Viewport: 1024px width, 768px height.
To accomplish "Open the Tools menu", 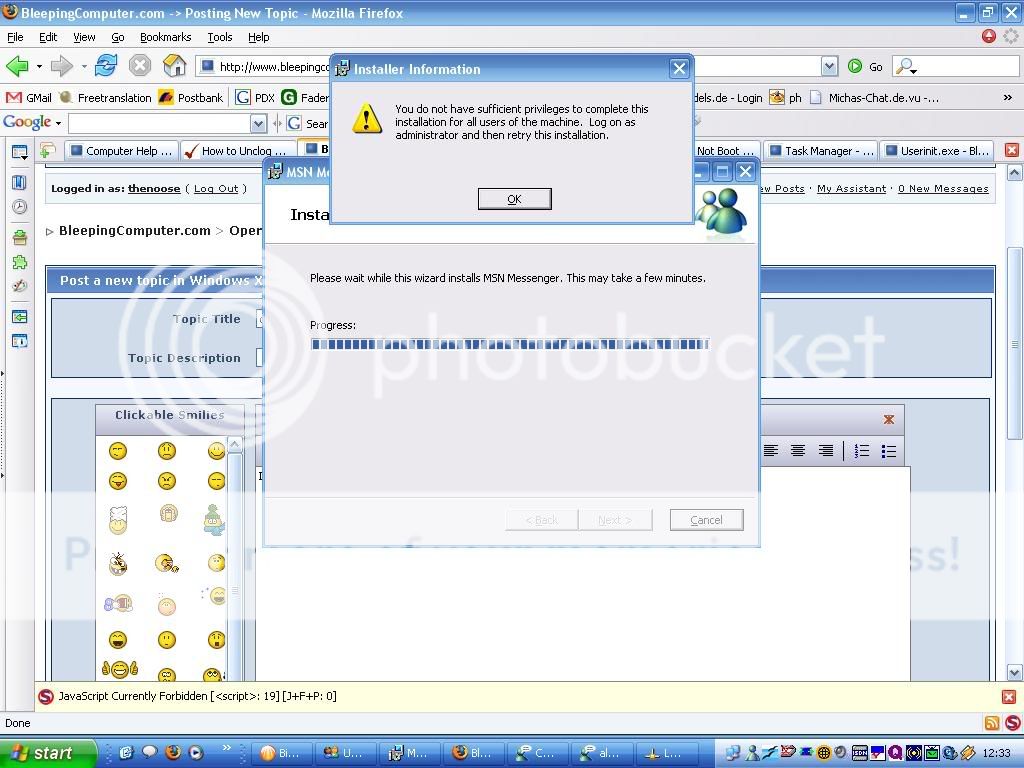I will point(220,37).
